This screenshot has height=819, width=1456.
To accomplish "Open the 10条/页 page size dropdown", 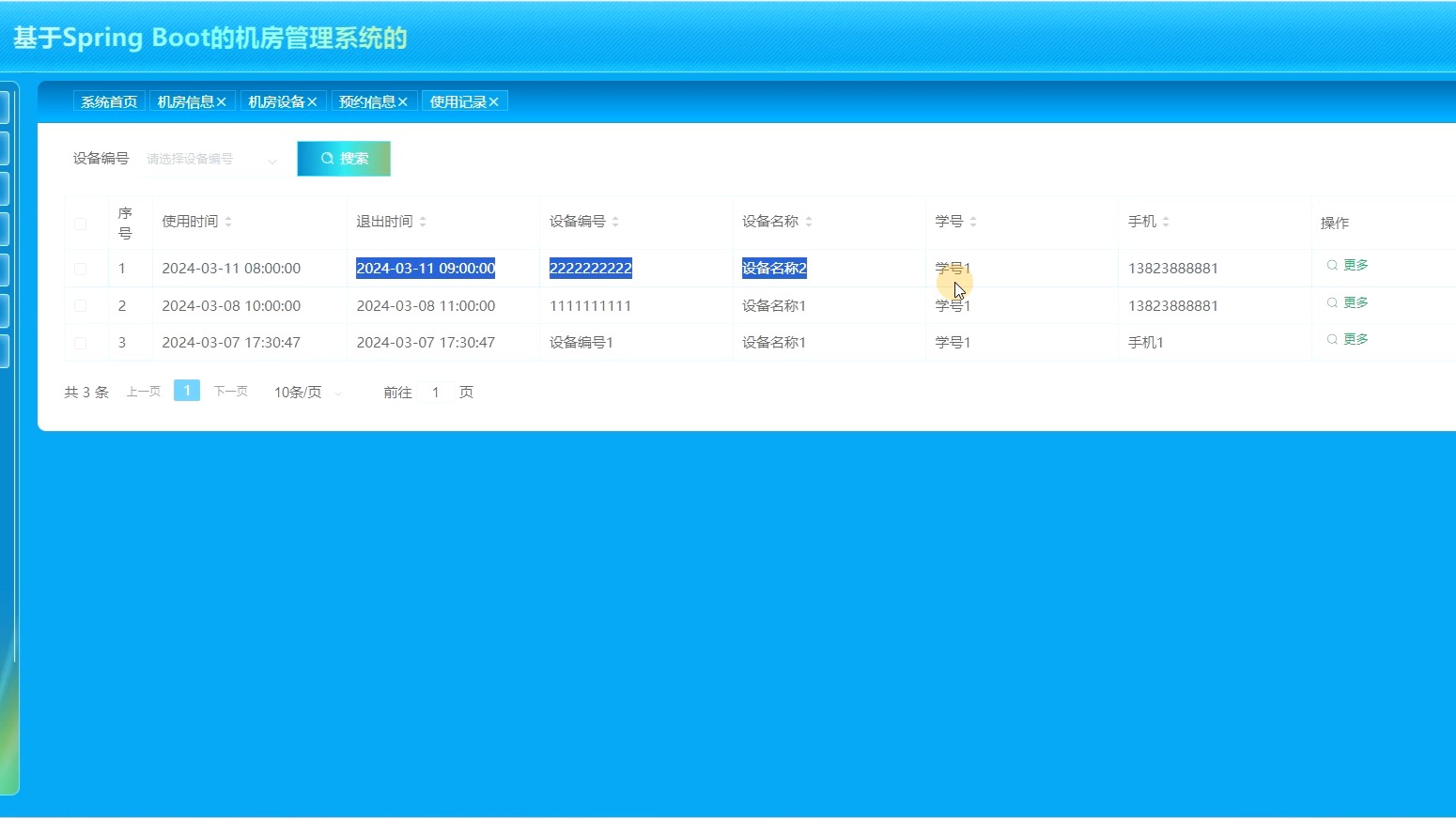I will (308, 393).
